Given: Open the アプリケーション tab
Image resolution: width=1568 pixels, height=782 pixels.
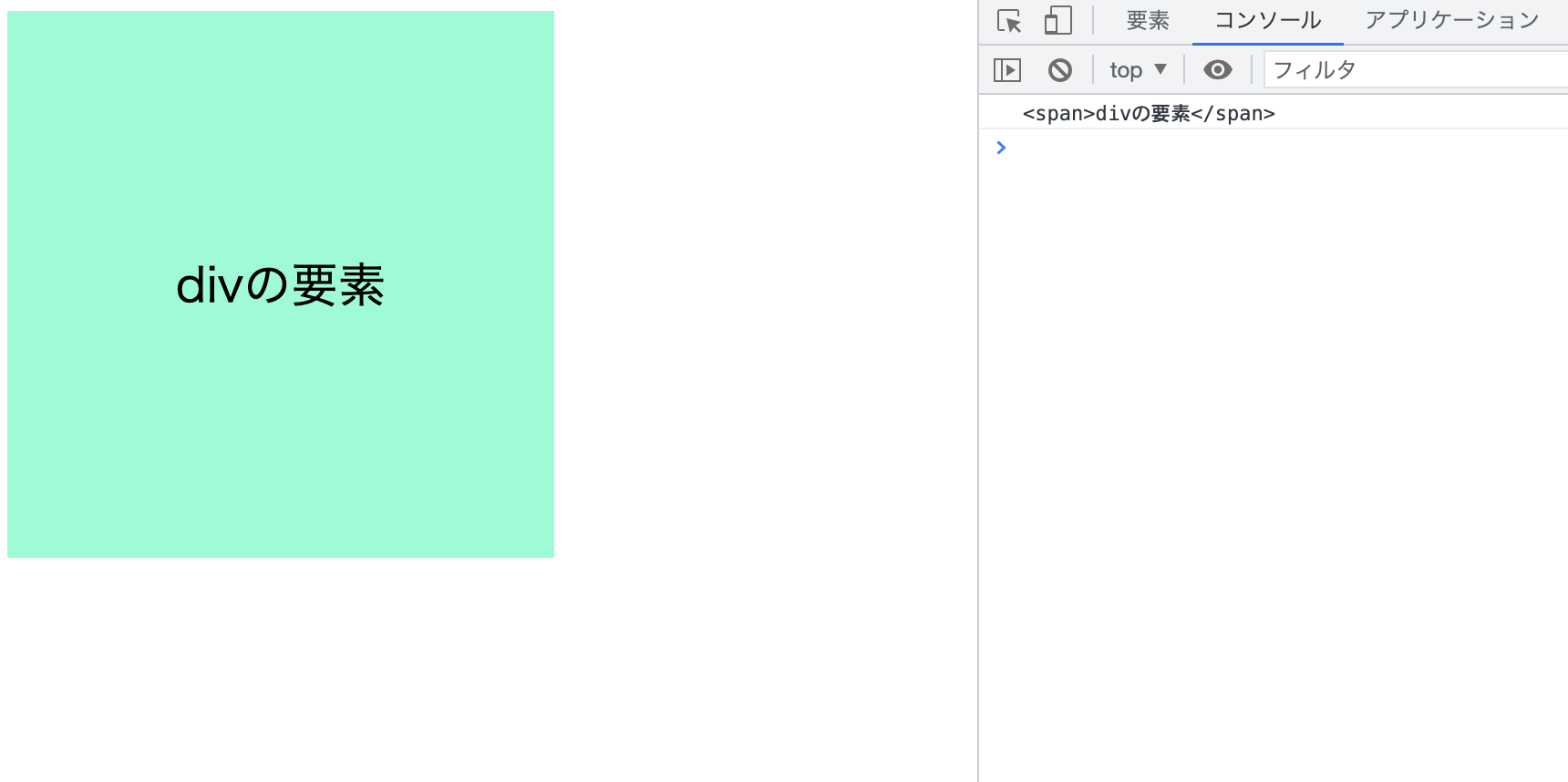Looking at the screenshot, I should click(1452, 20).
